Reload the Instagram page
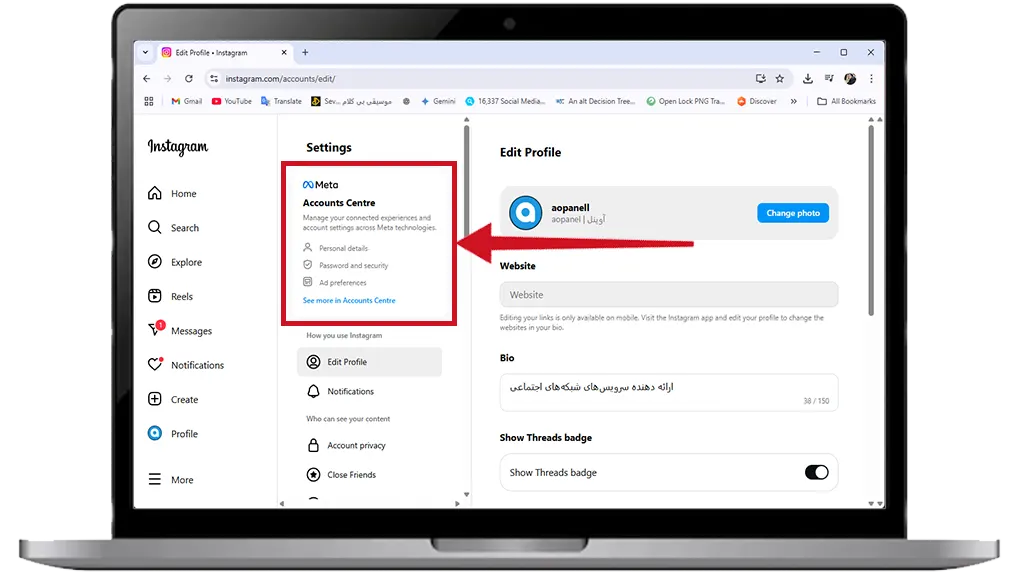 (x=189, y=78)
